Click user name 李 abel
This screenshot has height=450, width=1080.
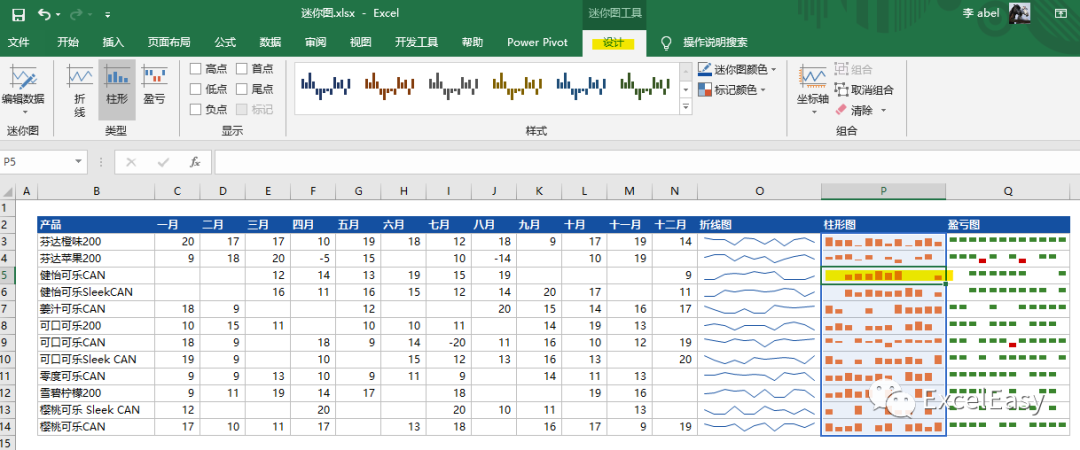click(982, 14)
